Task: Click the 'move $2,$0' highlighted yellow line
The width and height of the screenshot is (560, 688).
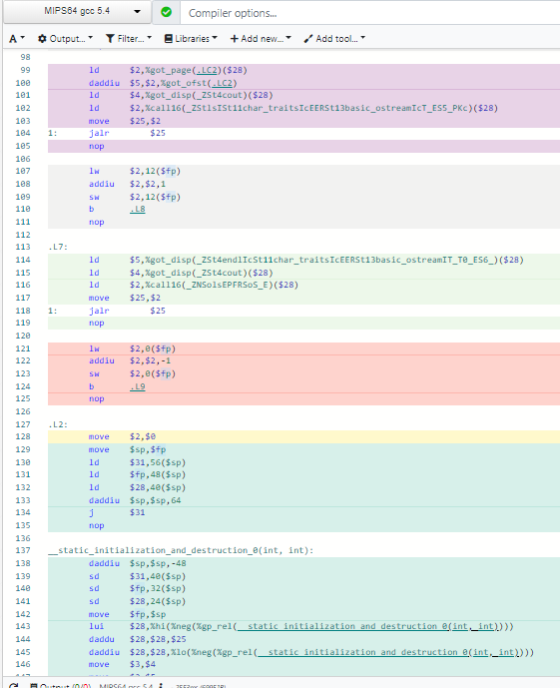Action: coord(122,437)
